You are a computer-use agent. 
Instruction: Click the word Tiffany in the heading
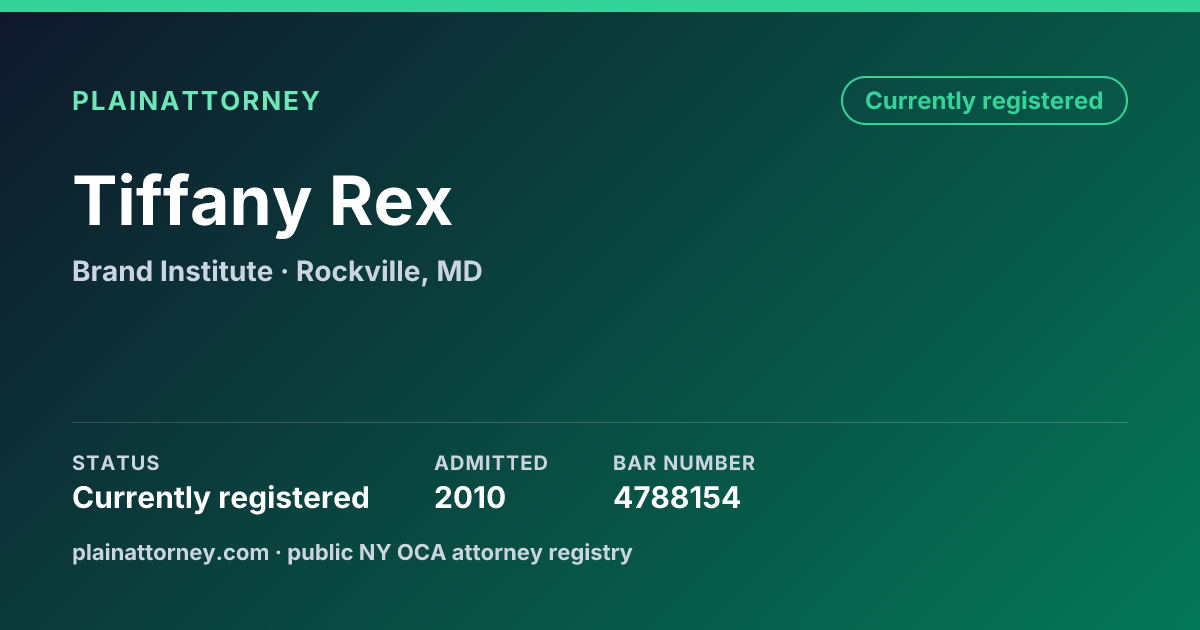tap(191, 202)
